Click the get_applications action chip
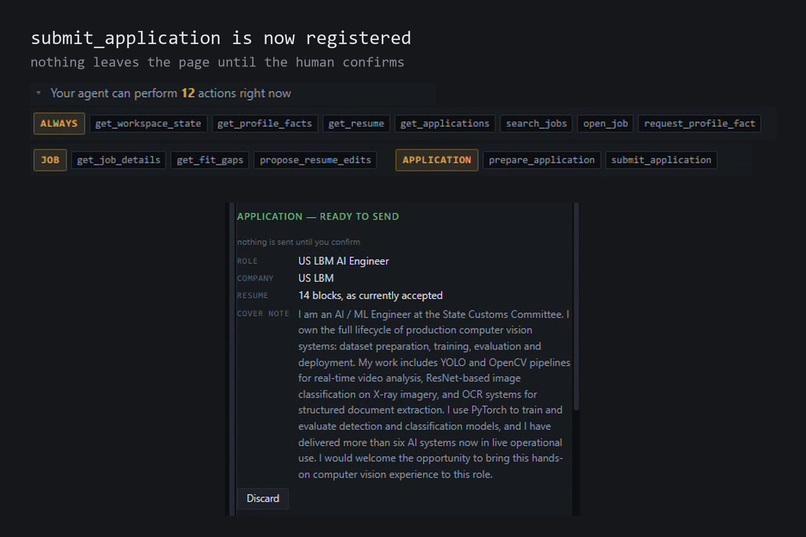This screenshot has height=537, width=806. coord(445,123)
